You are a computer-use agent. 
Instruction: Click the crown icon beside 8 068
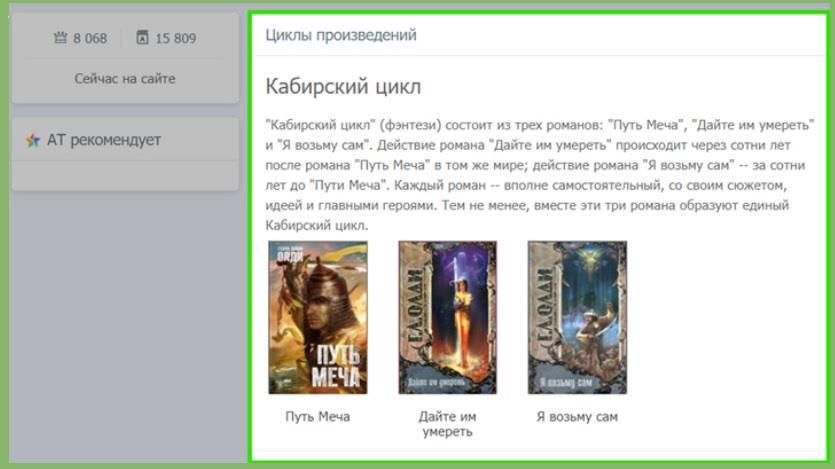[60, 37]
